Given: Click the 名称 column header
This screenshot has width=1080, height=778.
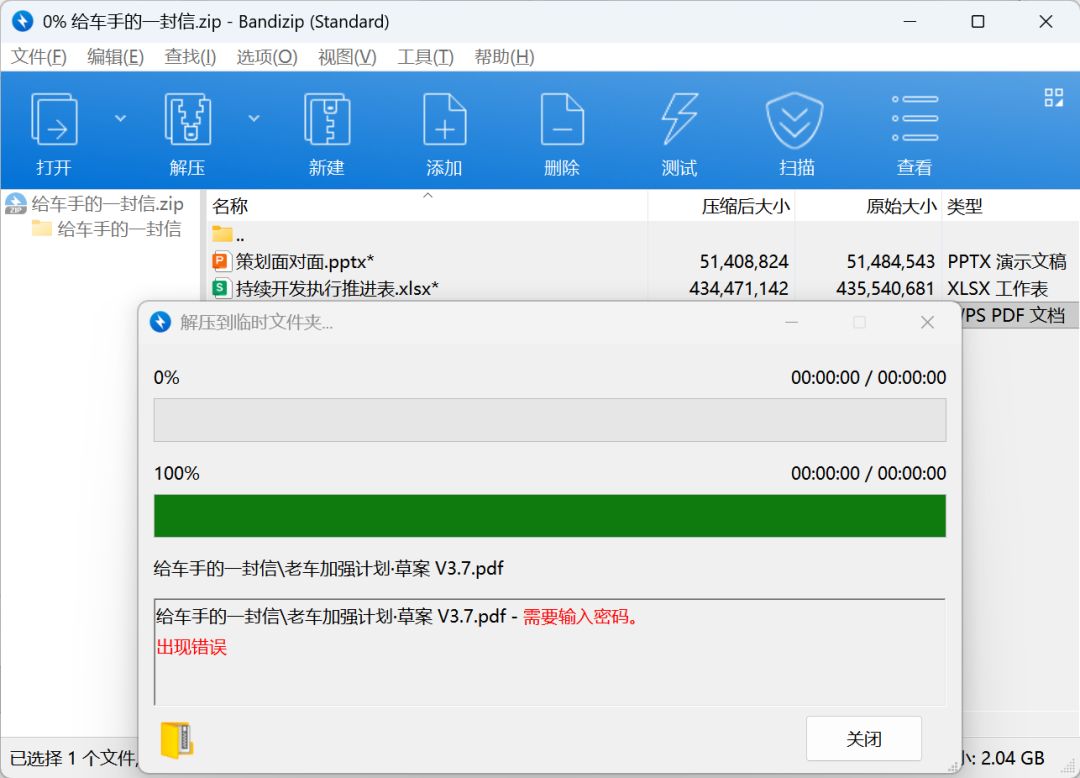Looking at the screenshot, I should tap(427, 206).
